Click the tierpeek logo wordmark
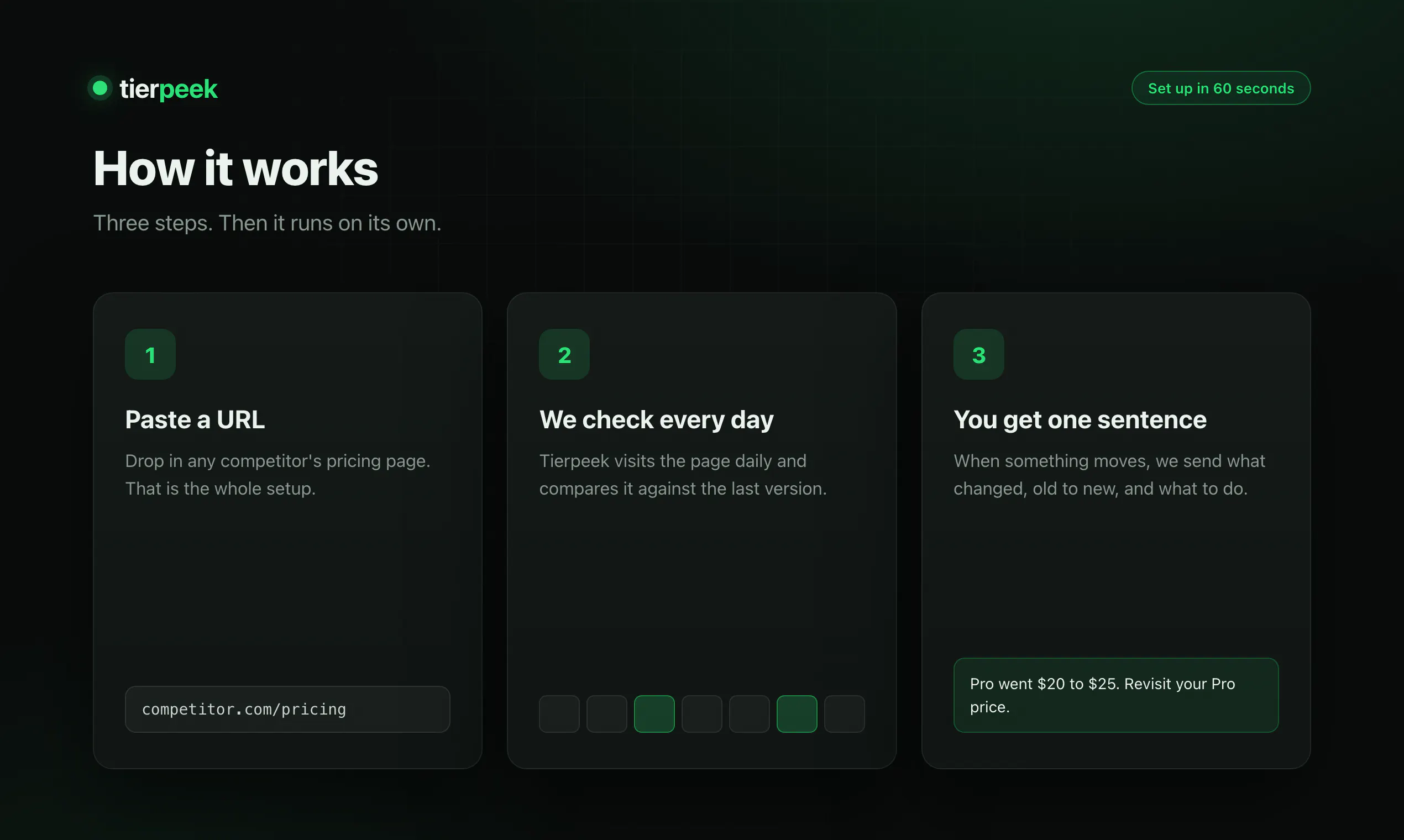Image resolution: width=1404 pixels, height=840 pixels. [168, 89]
